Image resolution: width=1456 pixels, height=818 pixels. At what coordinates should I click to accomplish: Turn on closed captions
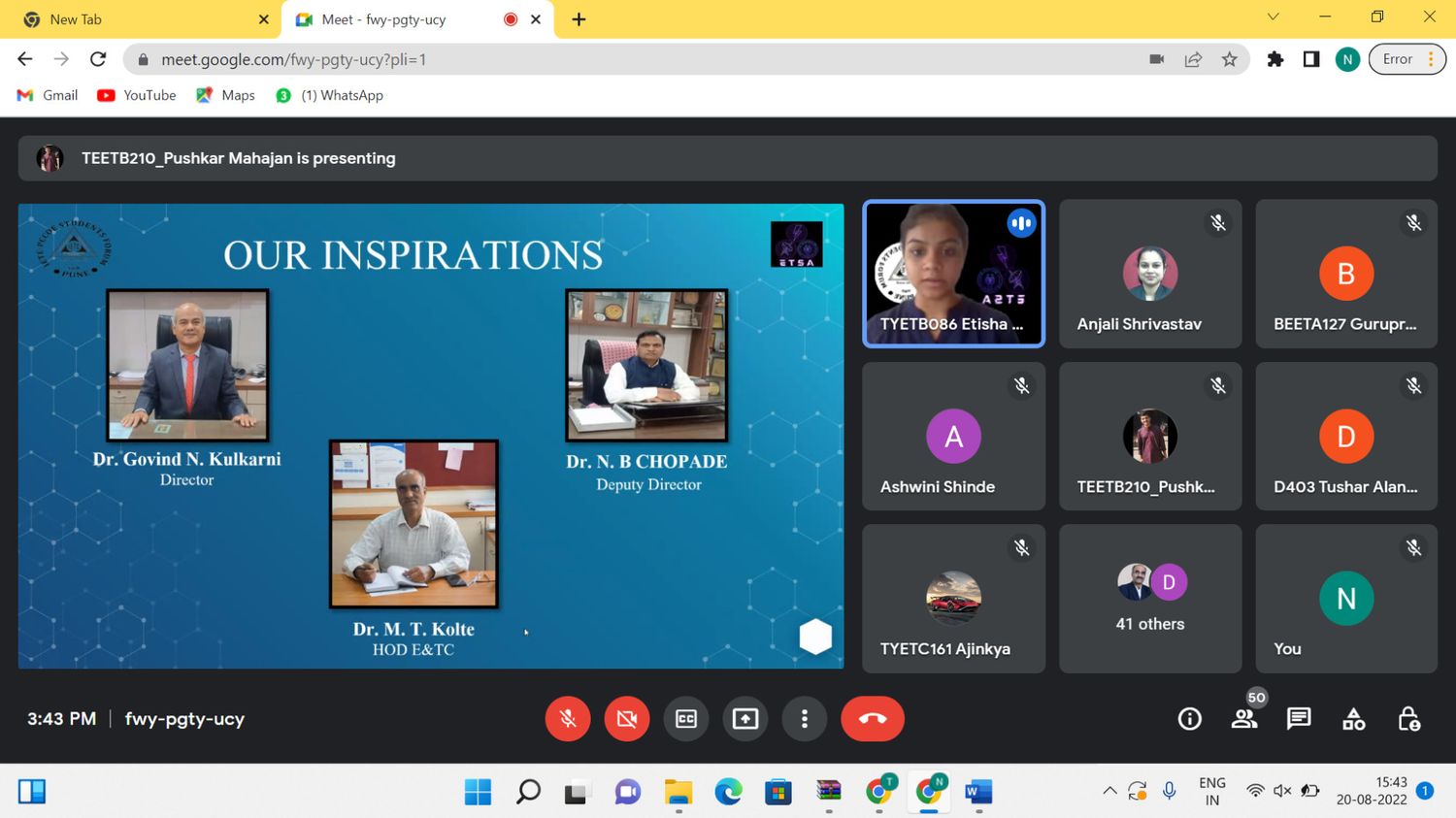click(685, 719)
